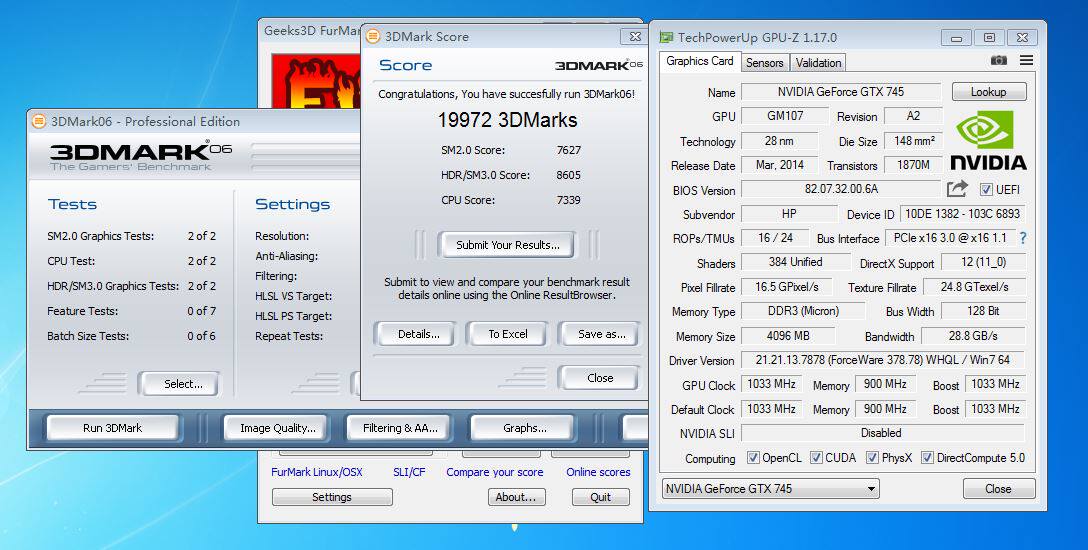Click the Driver Version field
The image size is (1088, 550).
pos(883,360)
